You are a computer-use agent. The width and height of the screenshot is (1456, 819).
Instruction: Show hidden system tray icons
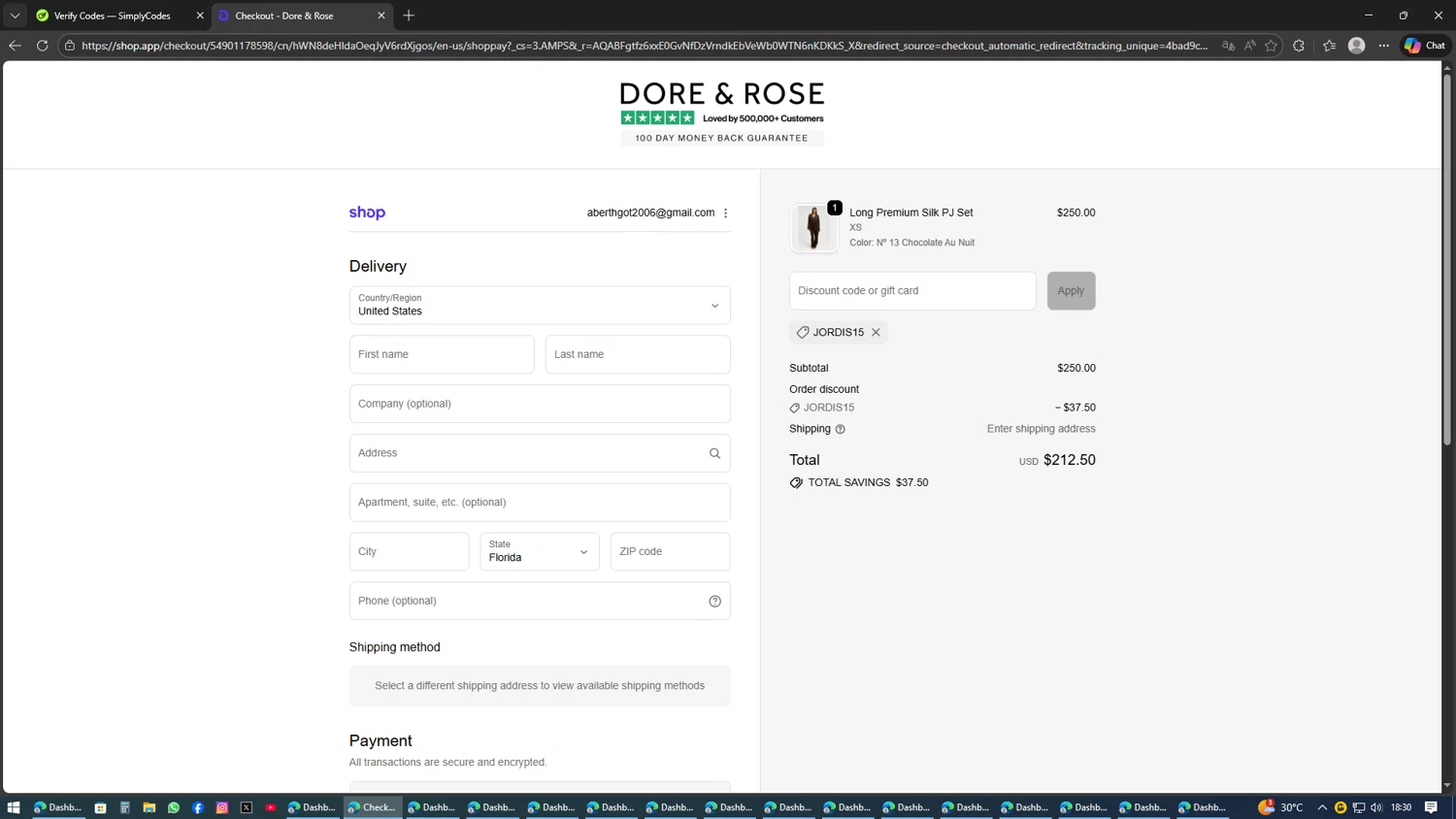coord(1322,807)
